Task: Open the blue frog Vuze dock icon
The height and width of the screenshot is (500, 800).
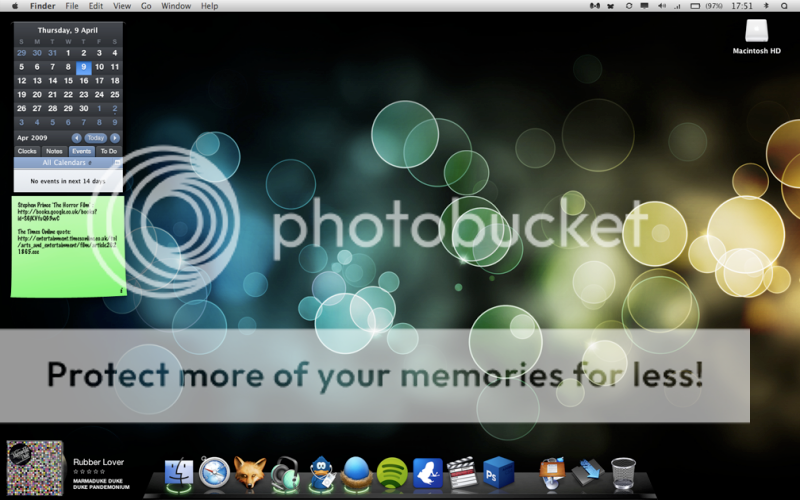Action: tap(428, 473)
